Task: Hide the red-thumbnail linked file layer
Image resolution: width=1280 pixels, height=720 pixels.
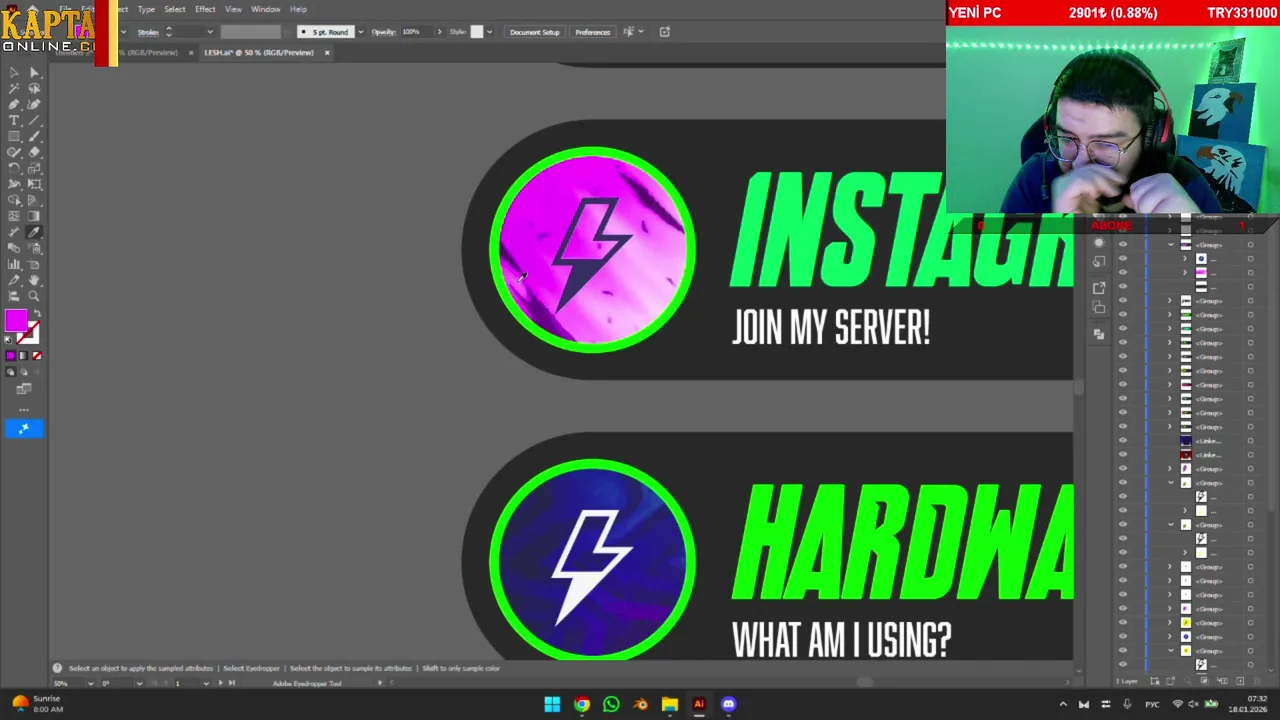Action: click(x=1122, y=455)
